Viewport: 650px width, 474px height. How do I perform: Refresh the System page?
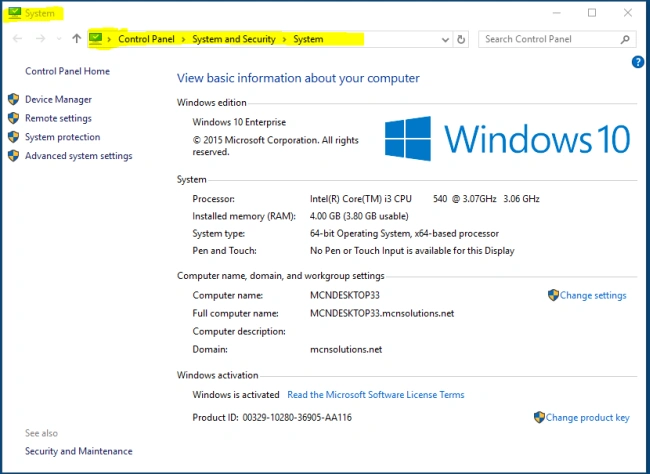461,39
